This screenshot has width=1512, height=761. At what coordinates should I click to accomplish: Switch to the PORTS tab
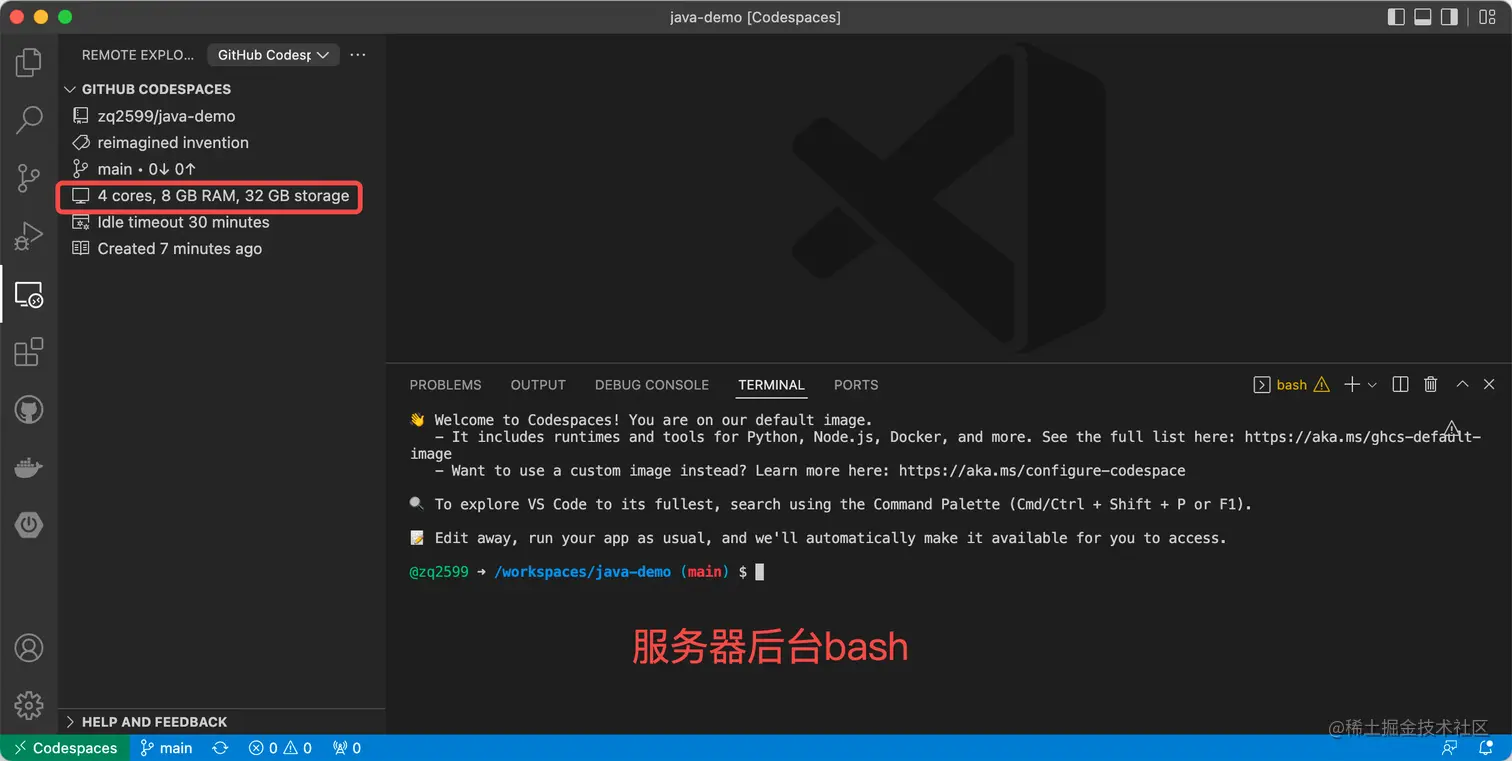click(856, 385)
